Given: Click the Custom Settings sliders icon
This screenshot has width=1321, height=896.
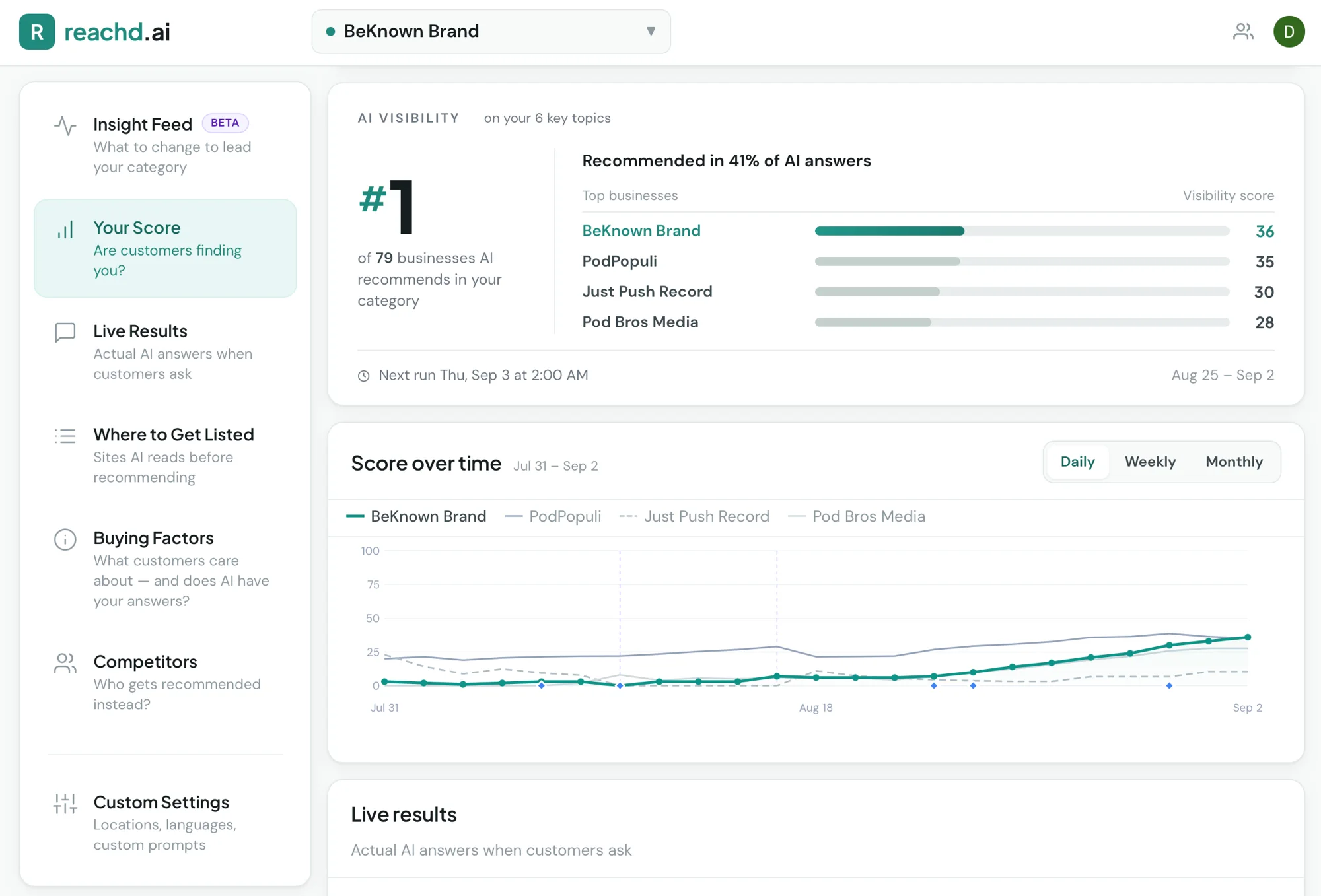Looking at the screenshot, I should click(65, 804).
